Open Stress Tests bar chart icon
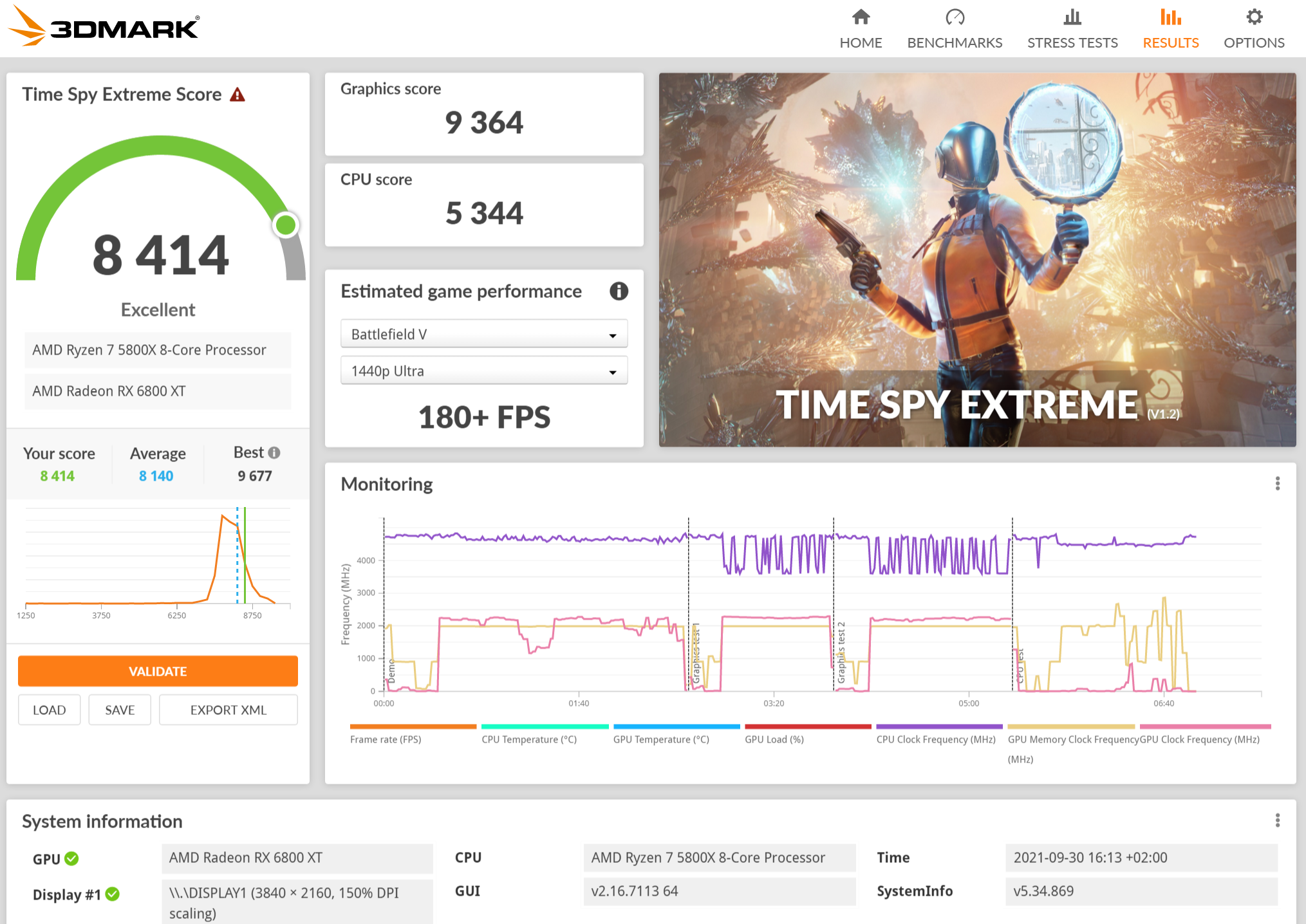The image size is (1306, 924). click(1072, 17)
